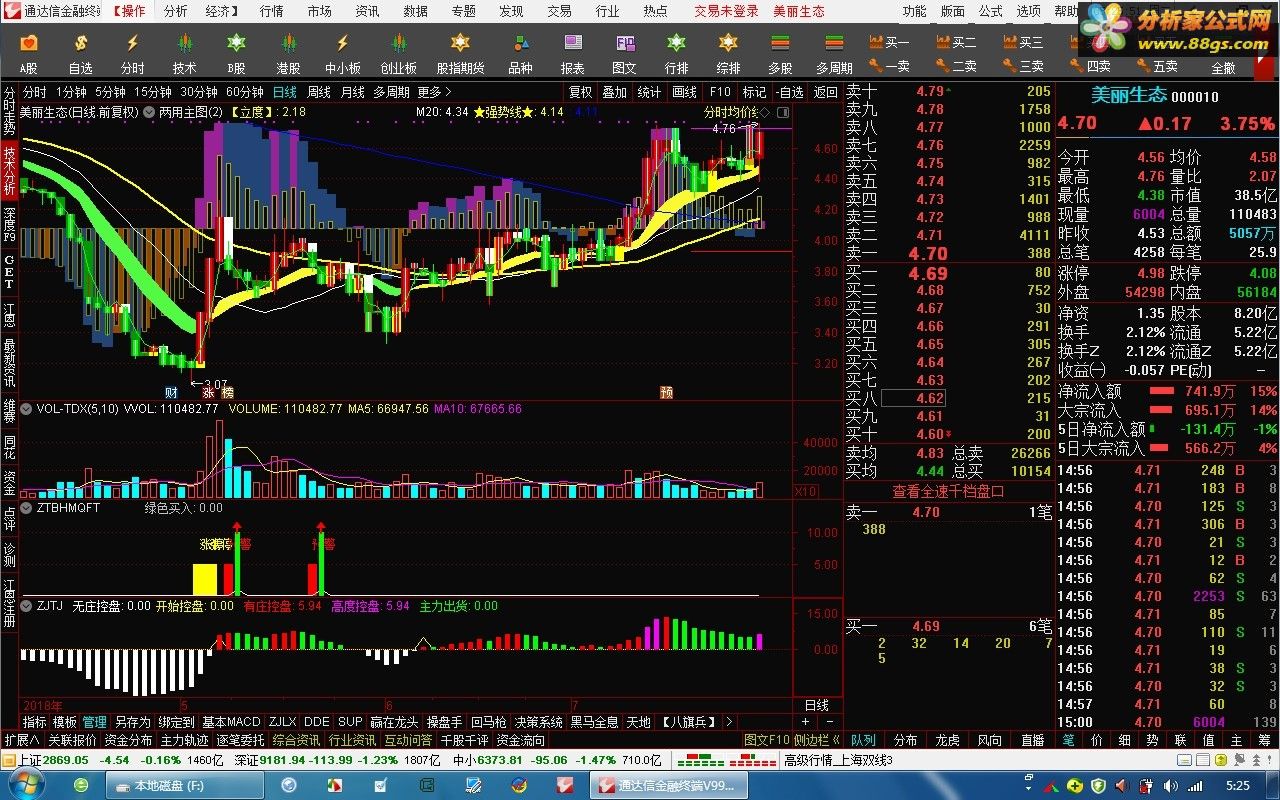This screenshot has height=800, width=1280.
Task: Click the 图文F10 button
Action: pyautogui.click(x=767, y=740)
